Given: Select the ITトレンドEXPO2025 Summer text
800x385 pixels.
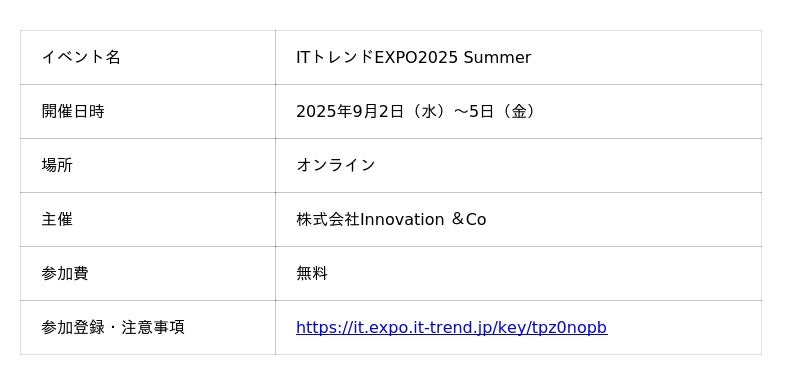Looking at the screenshot, I should tap(413, 57).
